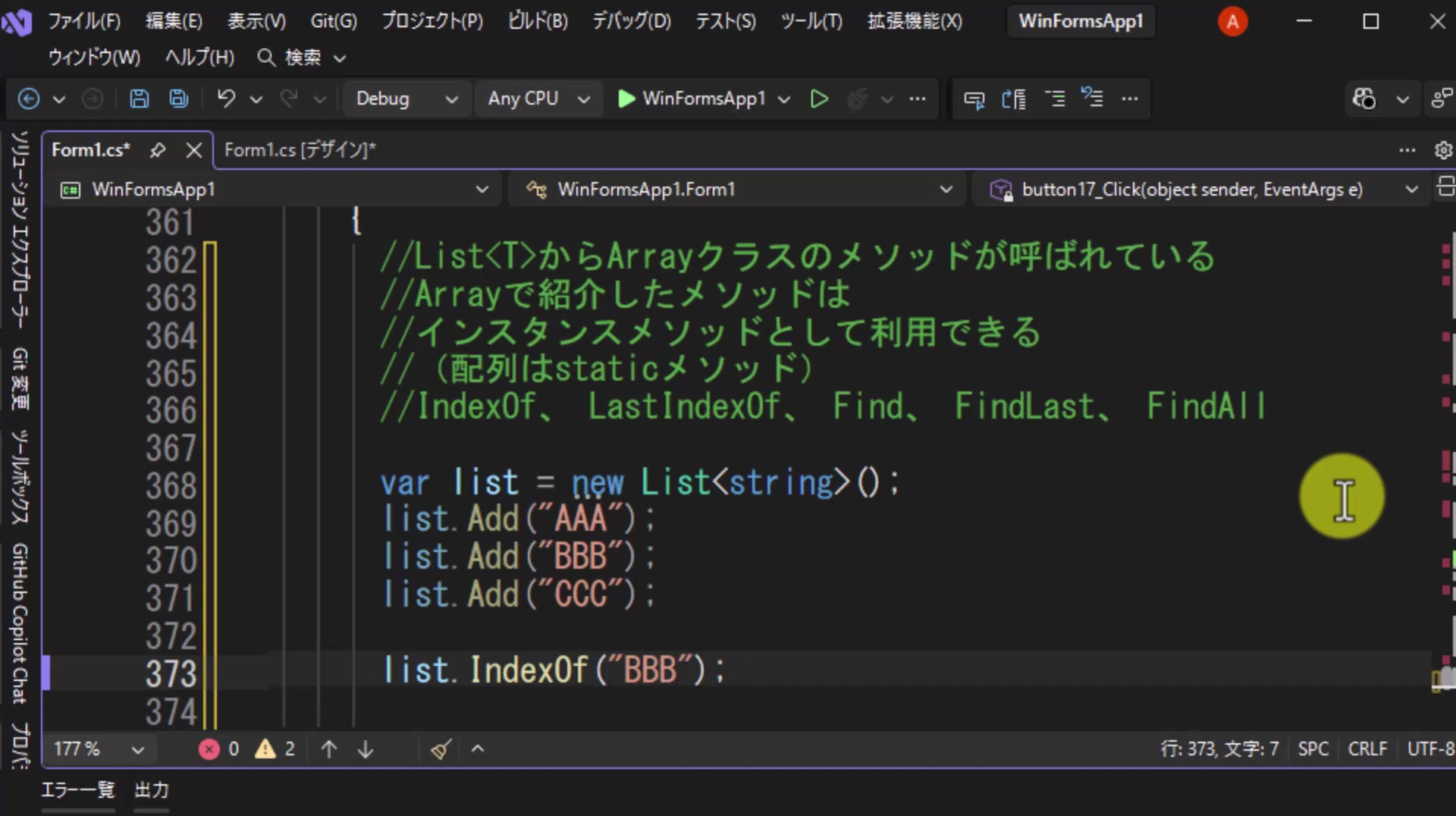Open the 出力 panel tab
Screen dimensions: 1456x816
coord(151,790)
